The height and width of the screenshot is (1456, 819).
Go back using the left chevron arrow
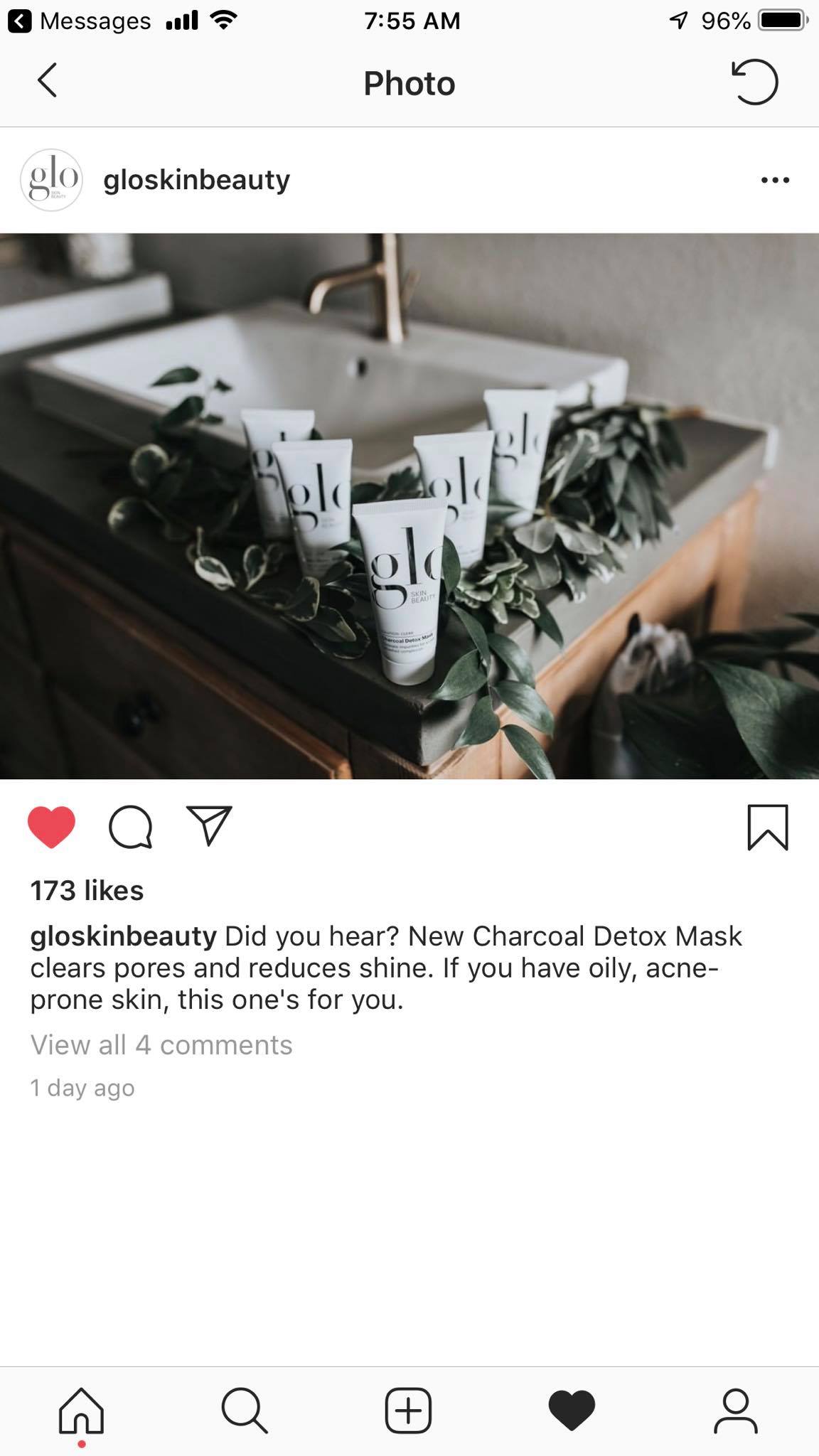tap(47, 80)
